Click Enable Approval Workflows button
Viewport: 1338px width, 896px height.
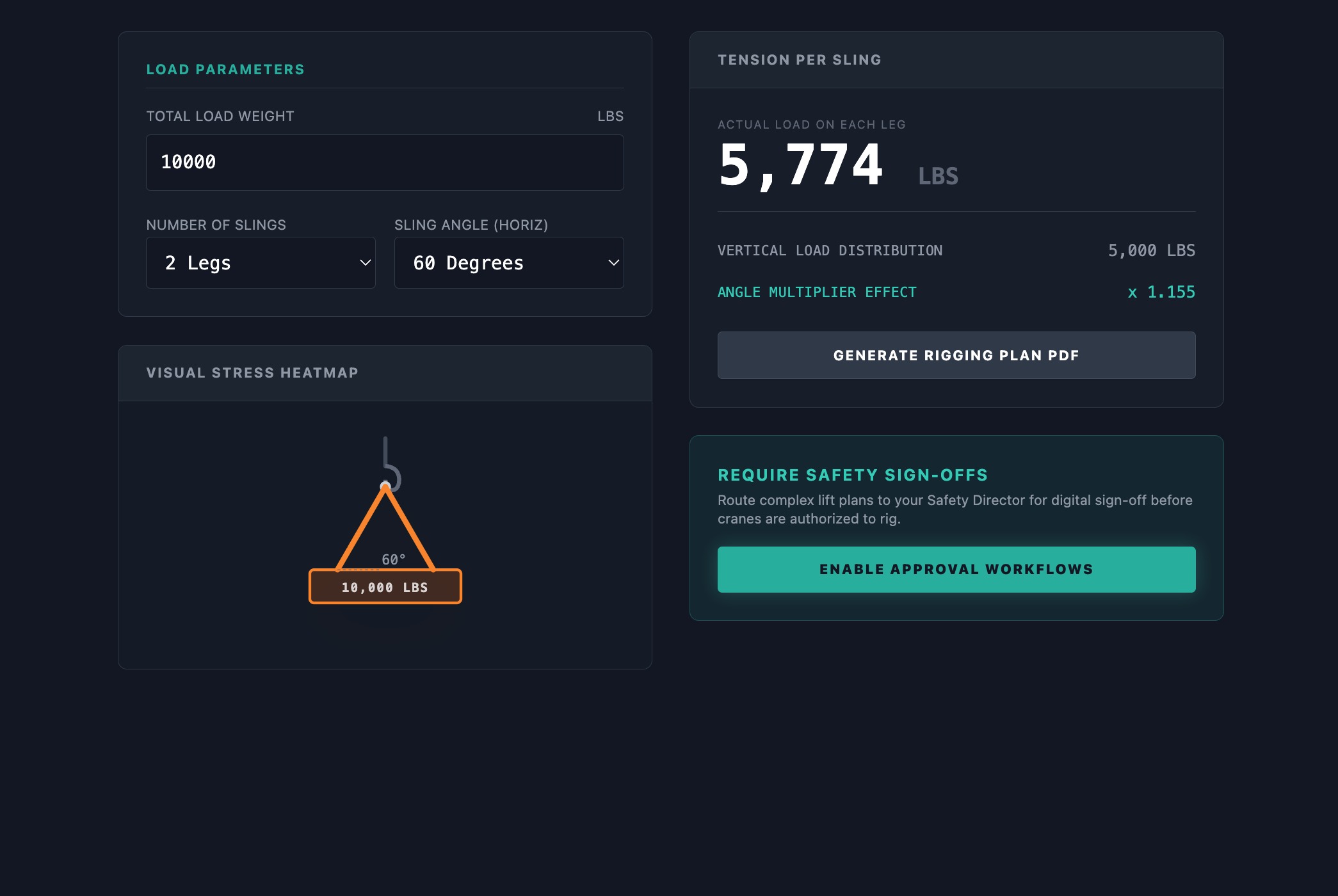956,570
